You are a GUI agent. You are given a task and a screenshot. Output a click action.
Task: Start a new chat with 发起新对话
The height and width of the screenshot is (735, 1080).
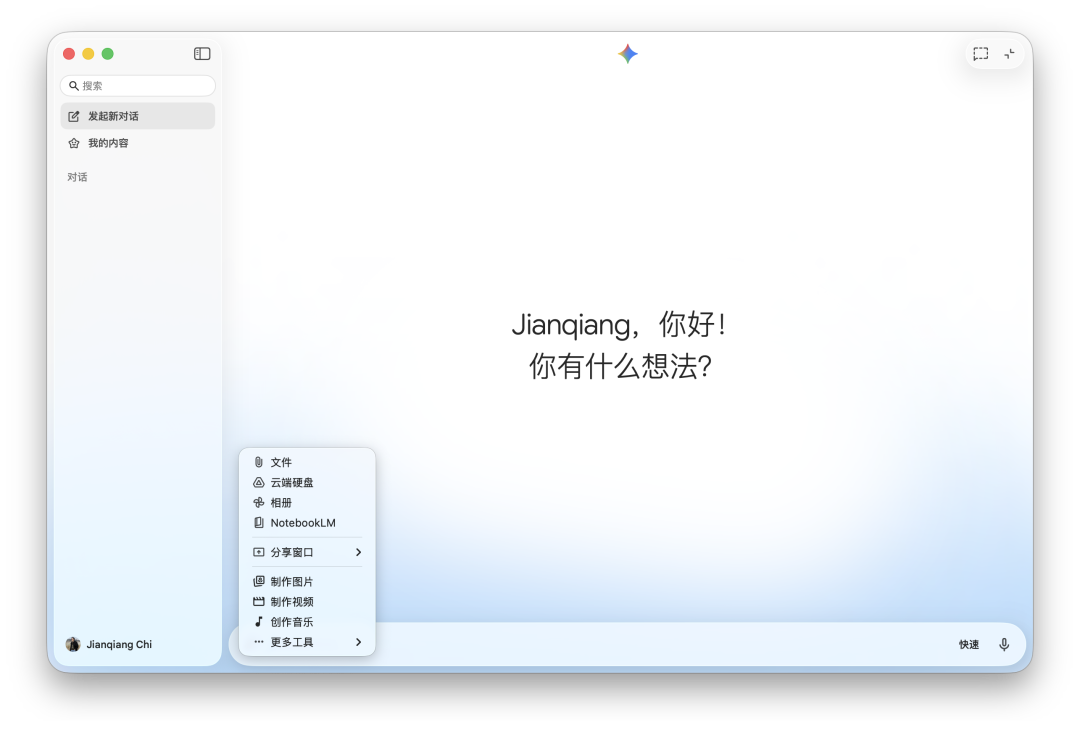click(x=138, y=116)
